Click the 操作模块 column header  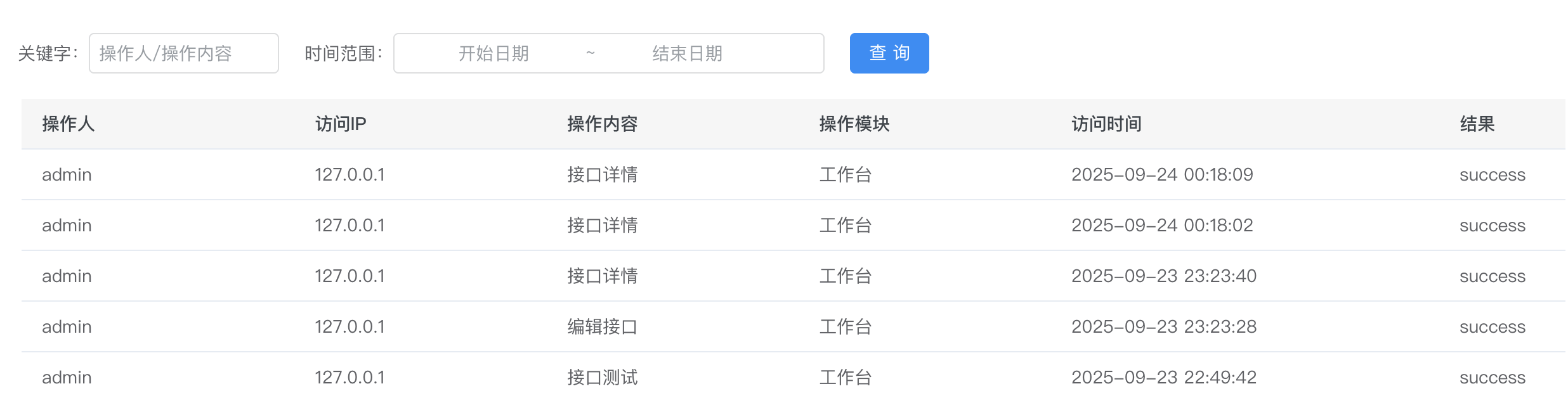click(854, 124)
